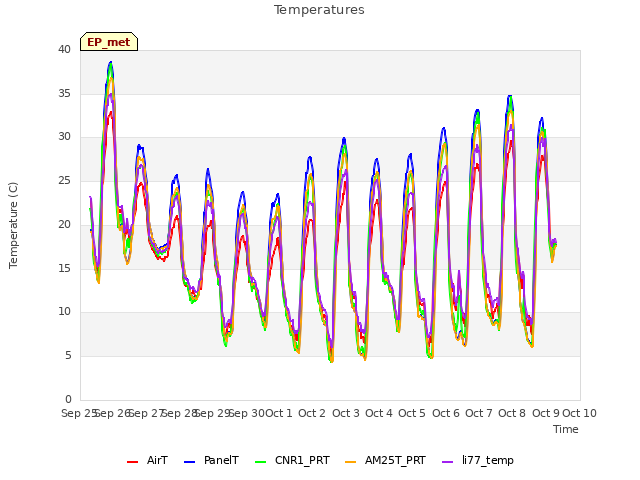The width and height of the screenshot is (640, 480).
Task: Click the 5 y-axis tick label
Action: coord(68,356)
